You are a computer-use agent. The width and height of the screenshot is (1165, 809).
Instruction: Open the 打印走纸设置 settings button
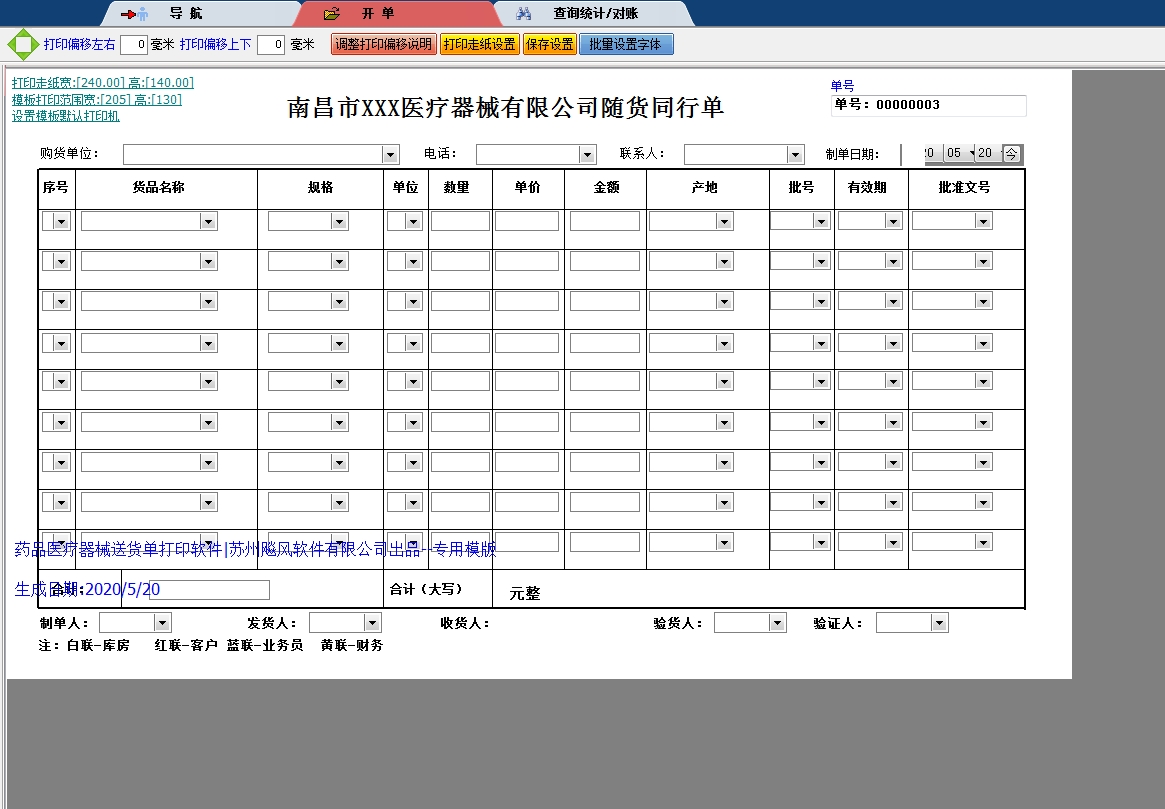(x=479, y=45)
